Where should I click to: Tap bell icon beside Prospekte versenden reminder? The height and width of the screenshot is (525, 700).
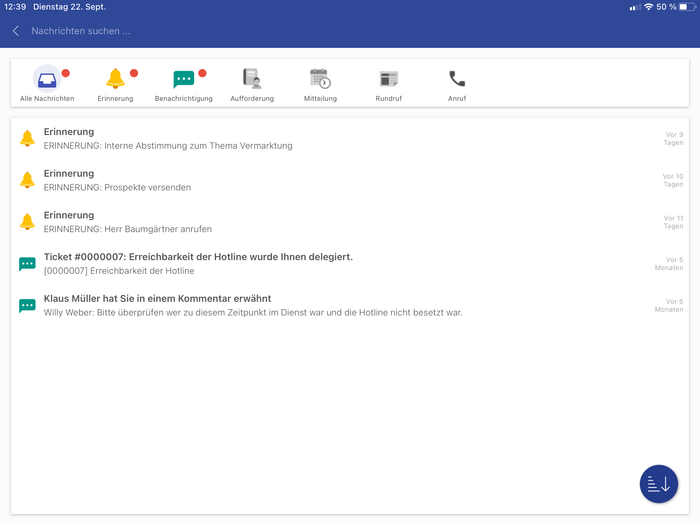tap(27, 180)
